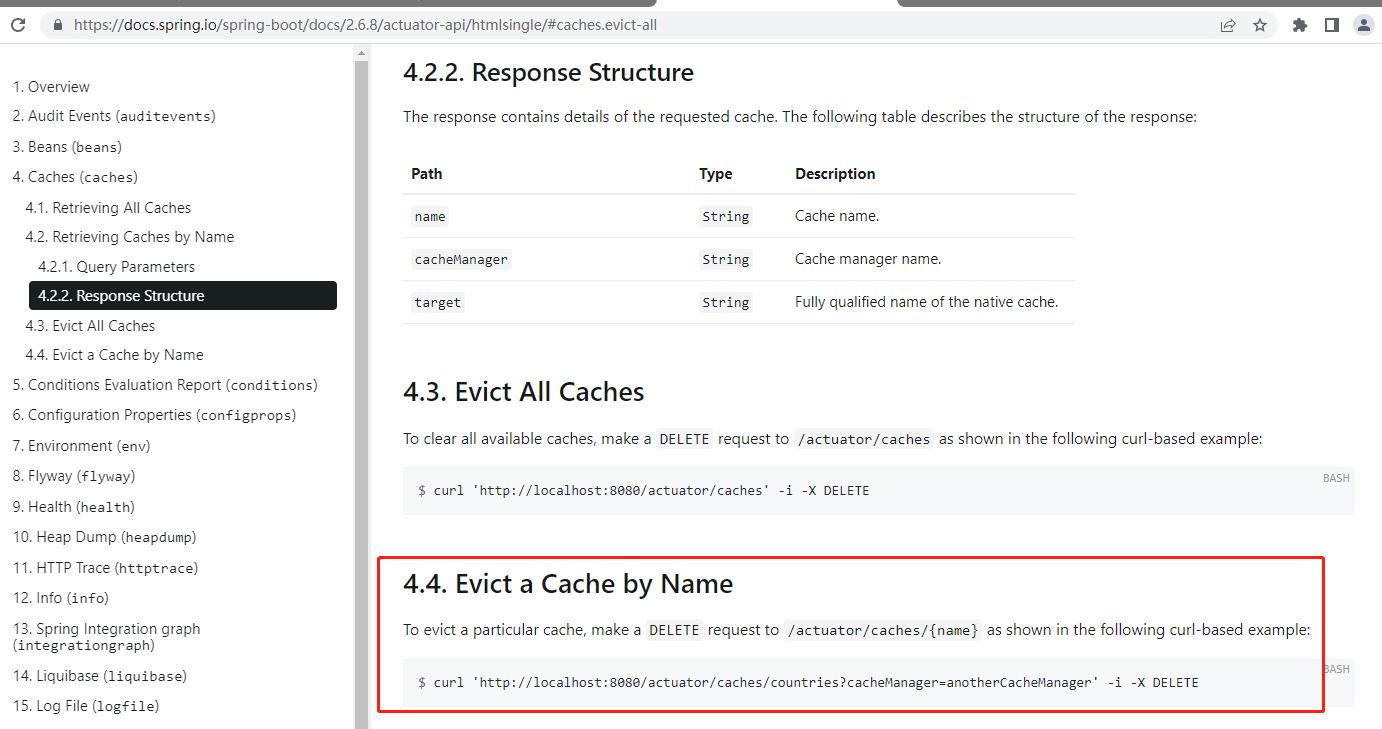
Task: Navigate to the Overview section
Action: click(x=51, y=86)
